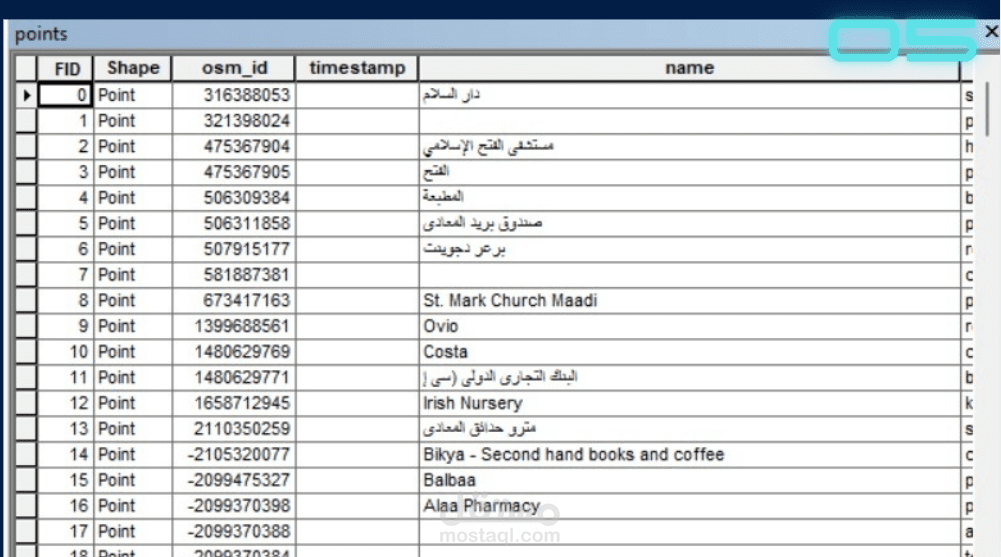Click Shape cell Point in row 3
The width and height of the screenshot is (1001, 557).
[x=133, y=172]
